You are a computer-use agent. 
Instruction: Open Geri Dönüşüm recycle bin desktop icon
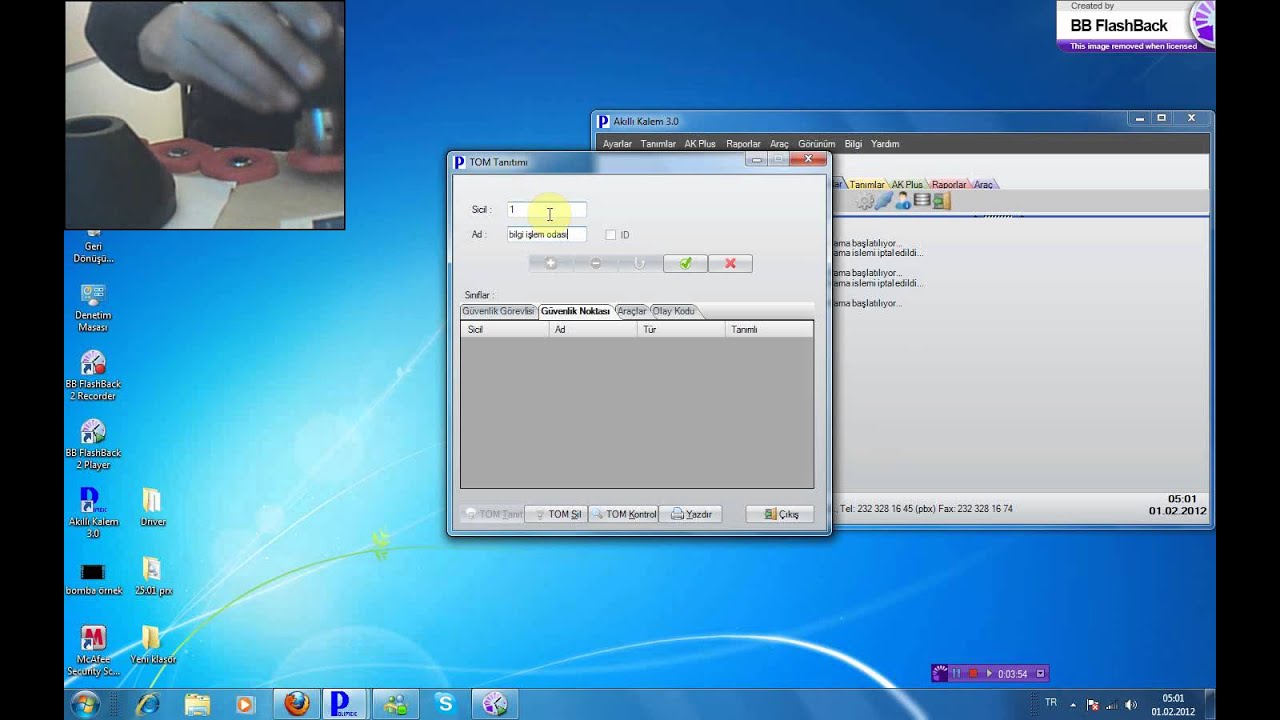click(93, 247)
